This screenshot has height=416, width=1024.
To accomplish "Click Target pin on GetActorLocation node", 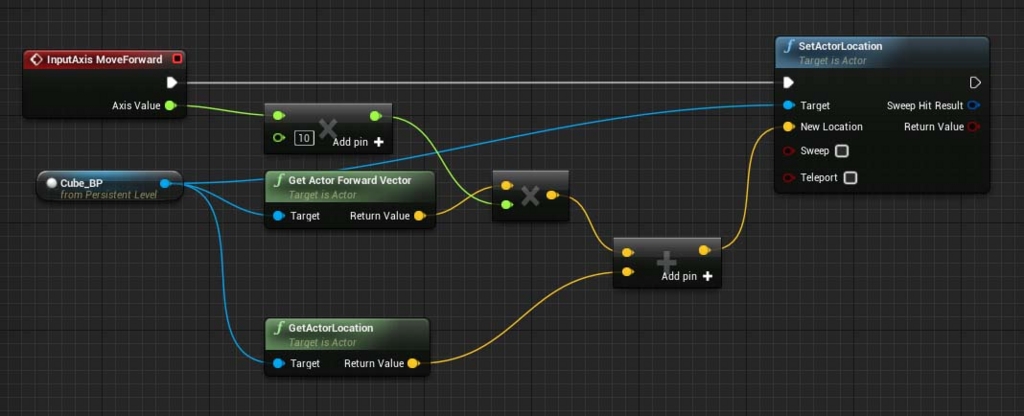I will 279,363.
